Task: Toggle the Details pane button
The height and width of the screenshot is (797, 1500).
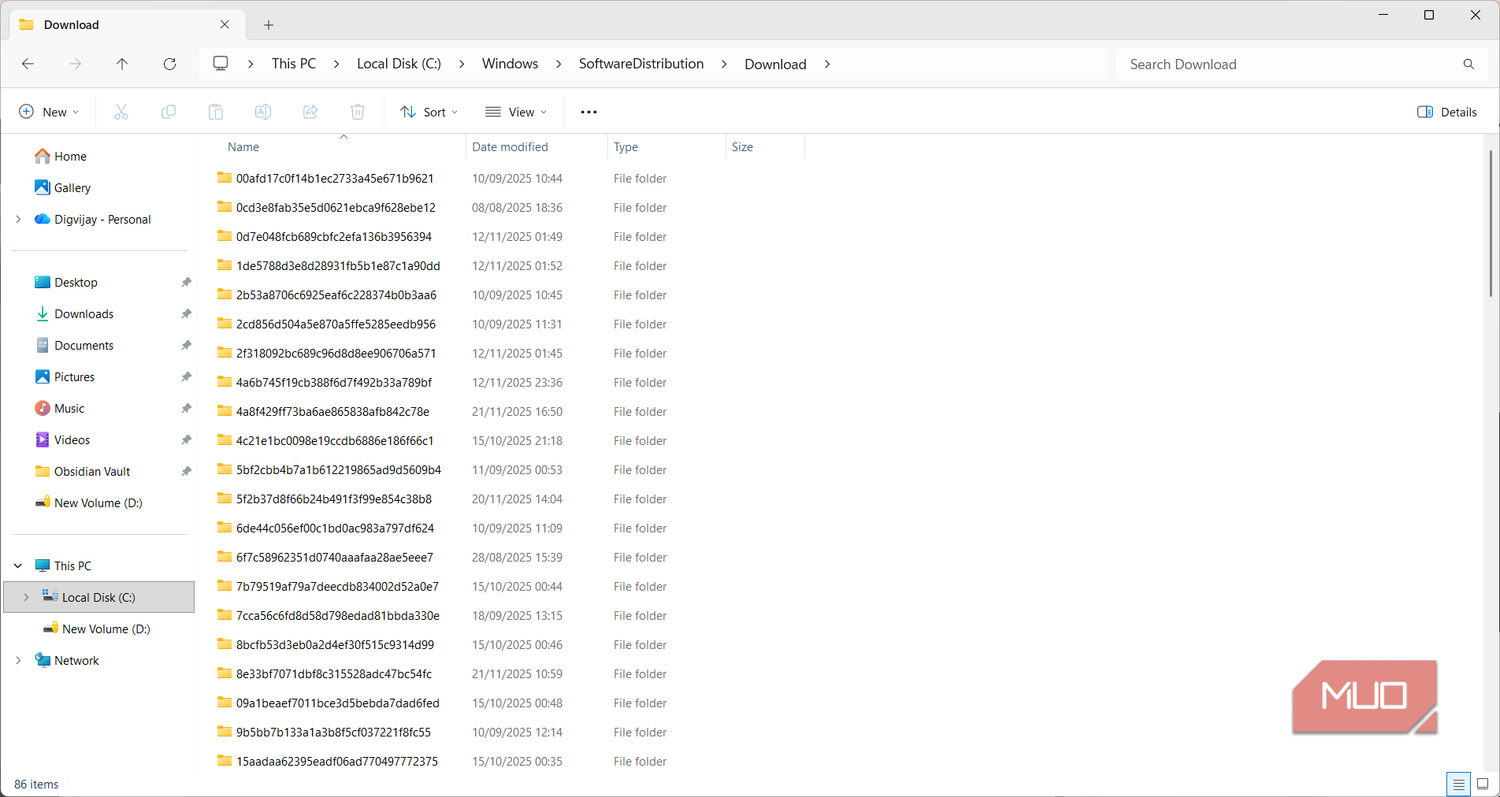Action: [x=1447, y=112]
